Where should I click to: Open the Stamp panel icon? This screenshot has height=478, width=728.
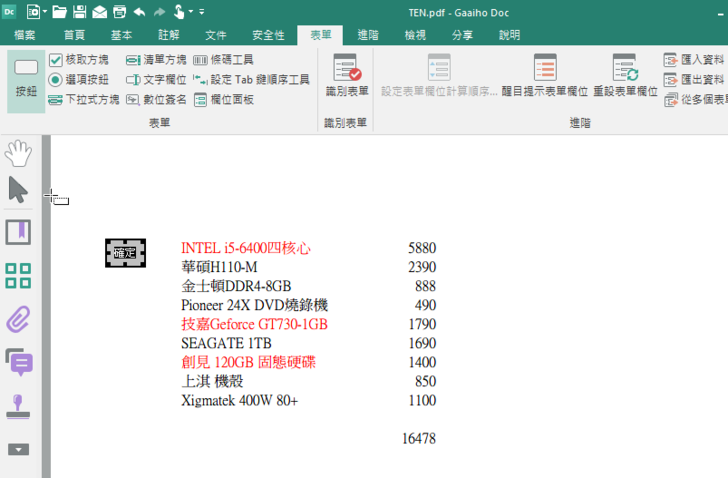(18, 406)
